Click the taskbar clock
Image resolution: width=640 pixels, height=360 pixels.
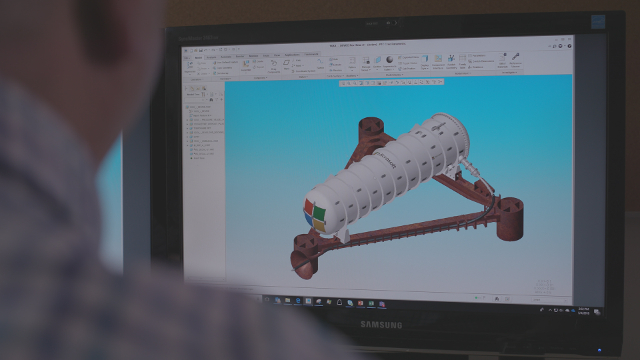click(x=584, y=311)
